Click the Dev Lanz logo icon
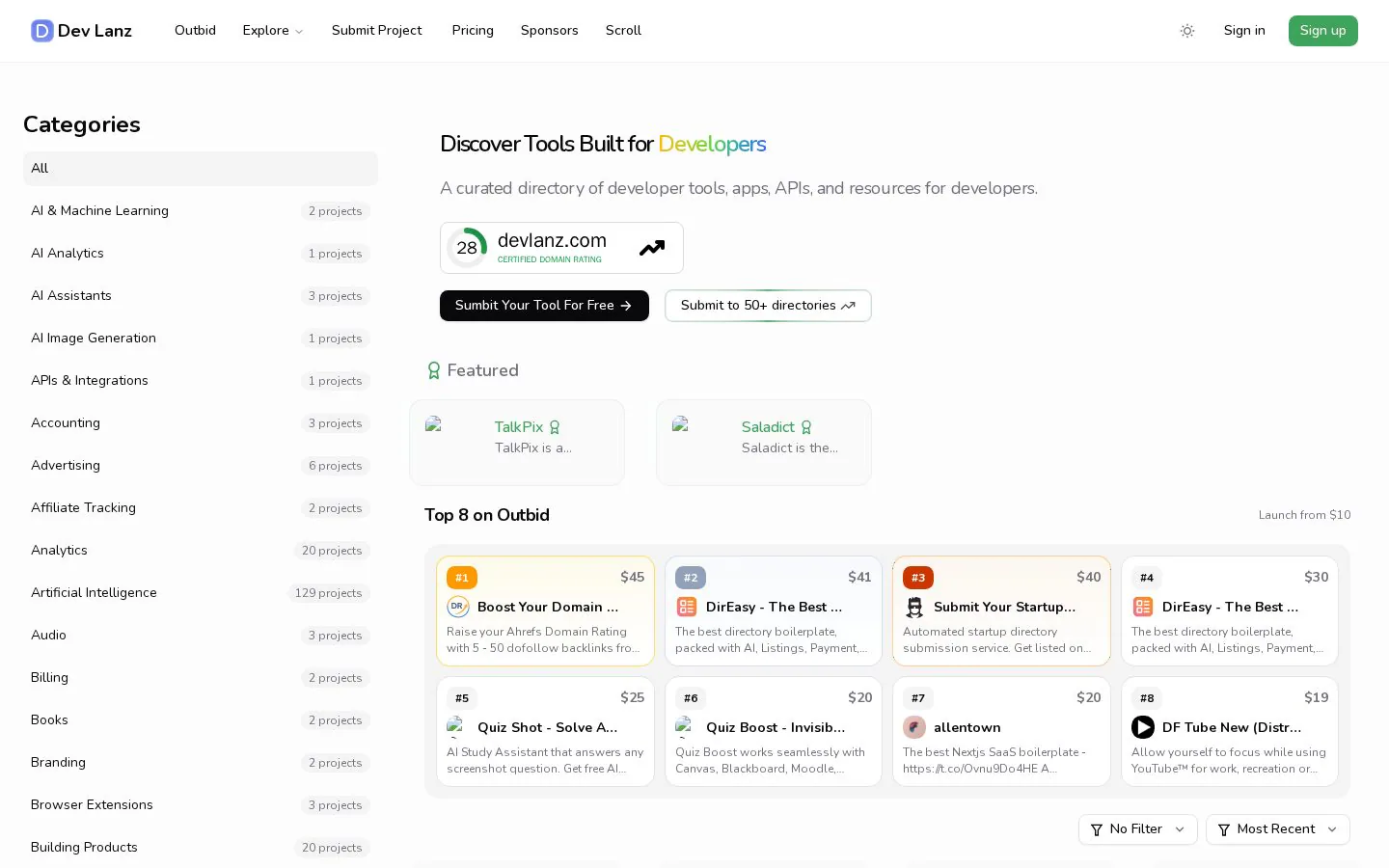 tap(42, 31)
